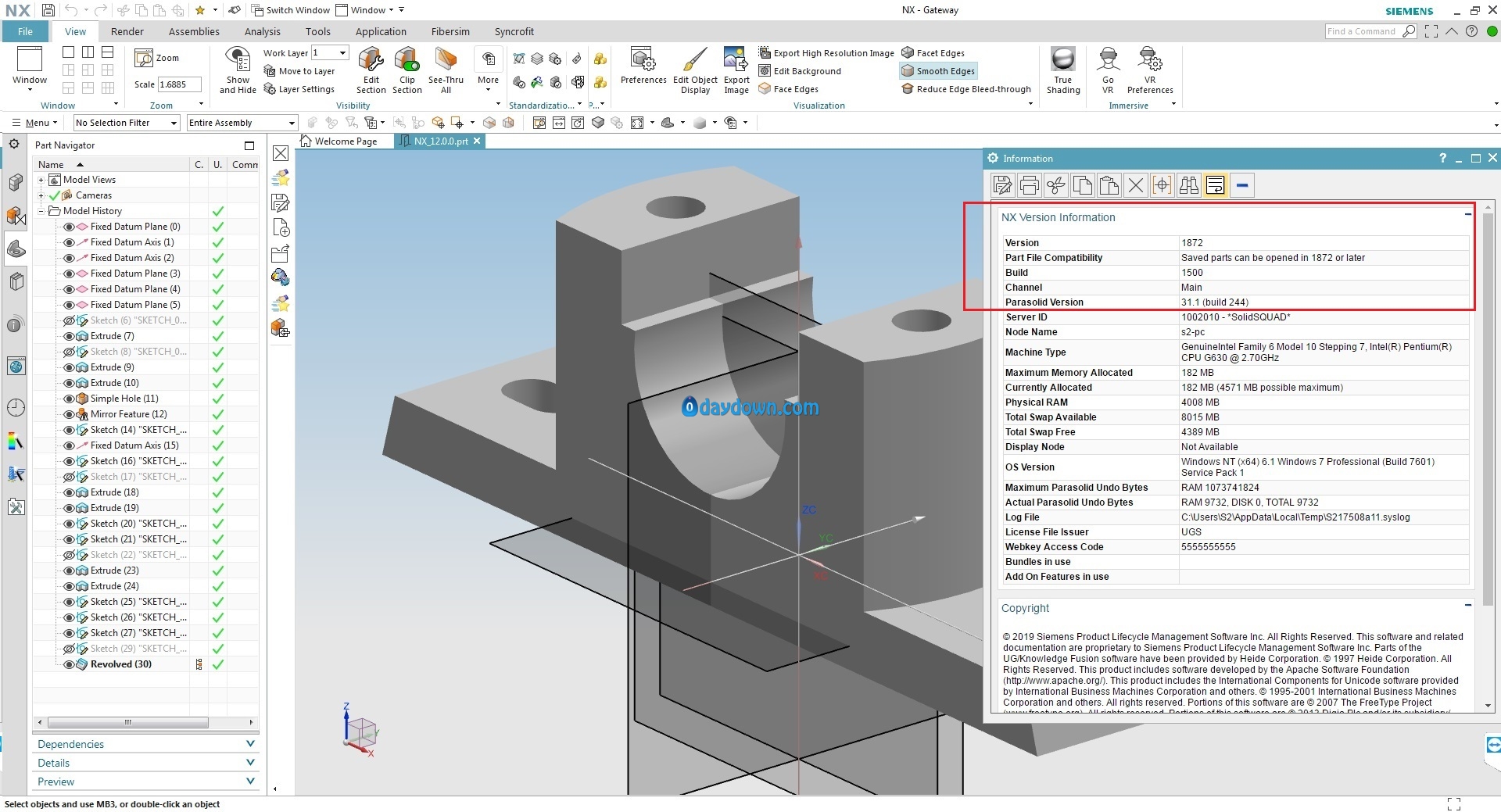Click the Find a Command search box

[1370, 31]
